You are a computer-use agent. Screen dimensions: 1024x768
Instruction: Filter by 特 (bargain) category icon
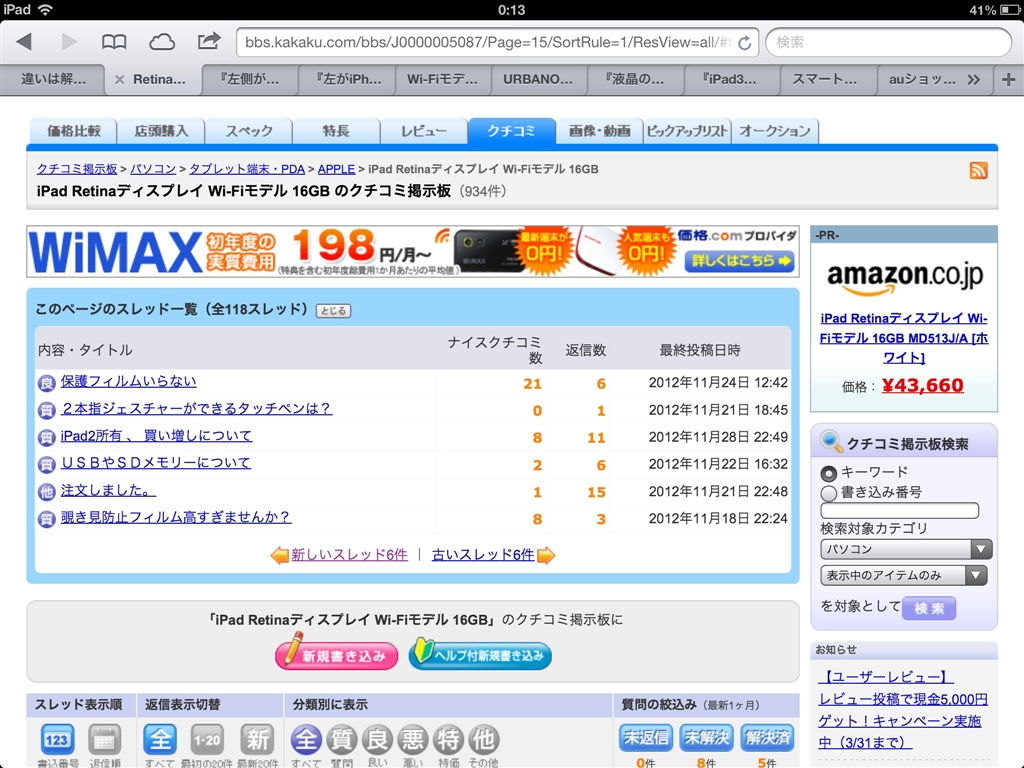click(447, 739)
